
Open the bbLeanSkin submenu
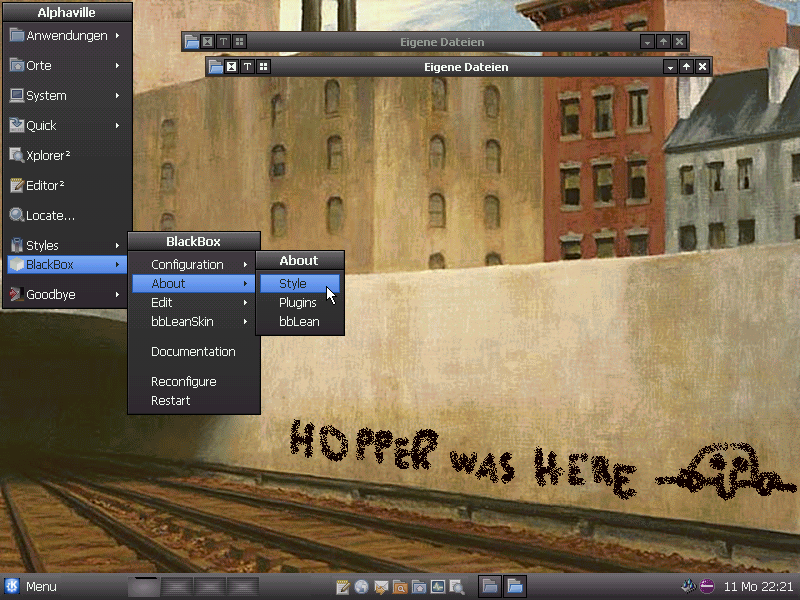(193, 321)
